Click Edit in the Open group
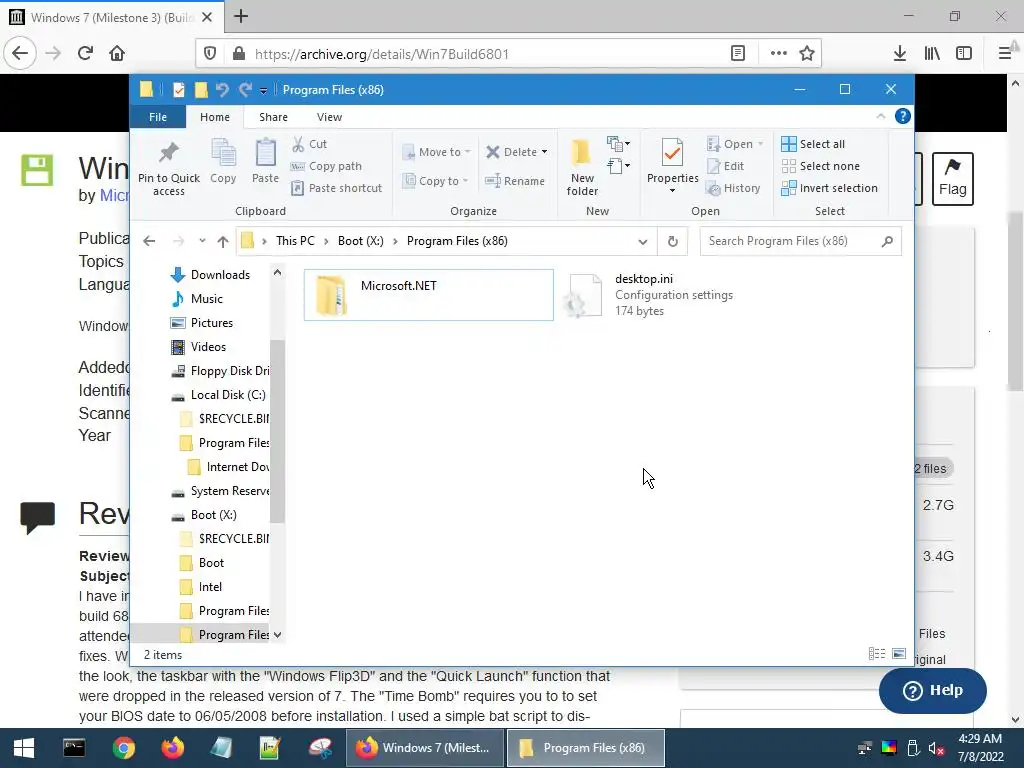 [x=725, y=166]
